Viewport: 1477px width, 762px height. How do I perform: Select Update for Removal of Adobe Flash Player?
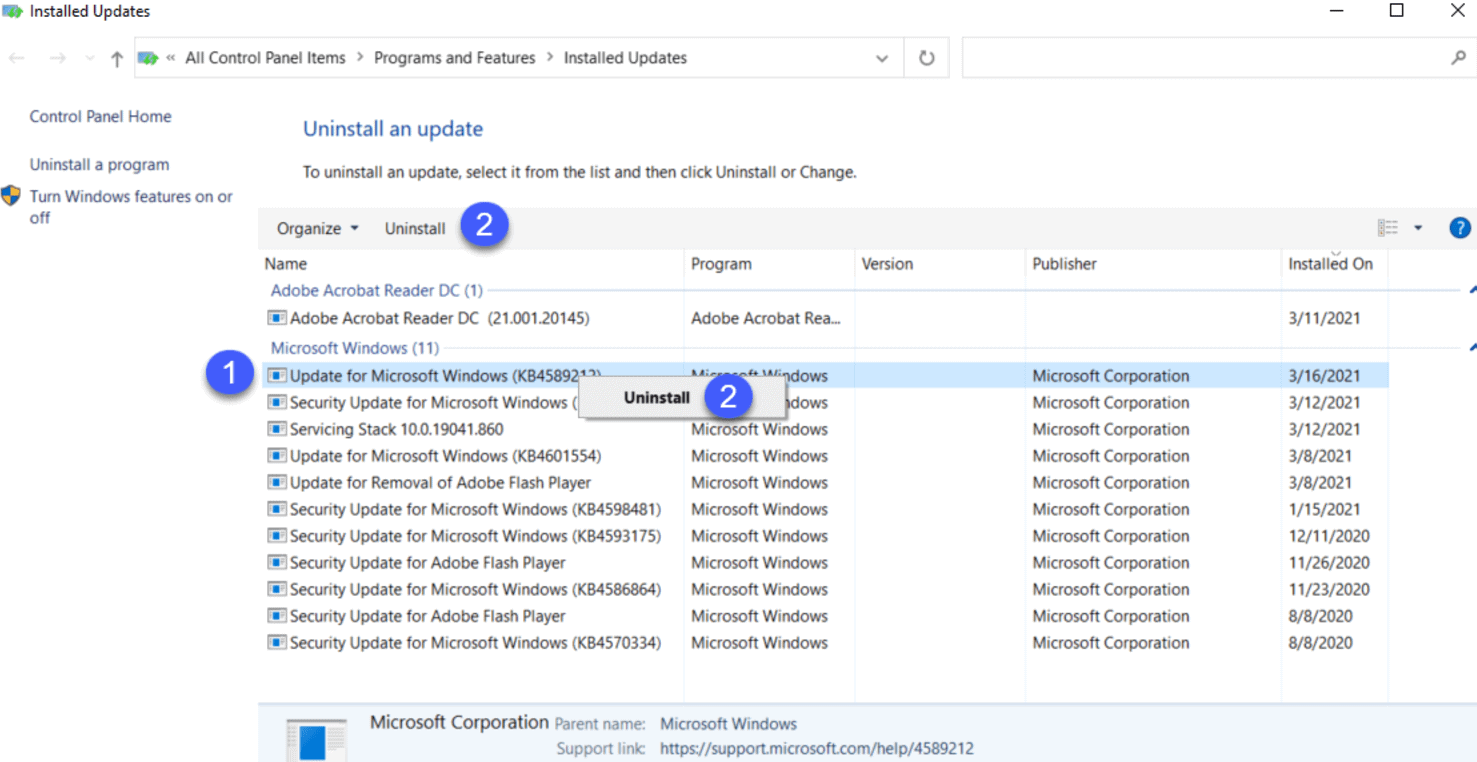coord(823,482)
